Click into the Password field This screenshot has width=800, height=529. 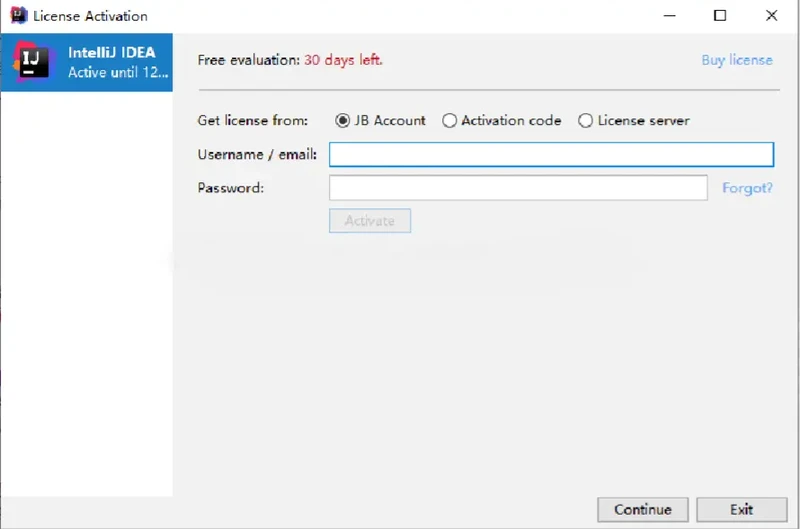pyautogui.click(x=518, y=188)
